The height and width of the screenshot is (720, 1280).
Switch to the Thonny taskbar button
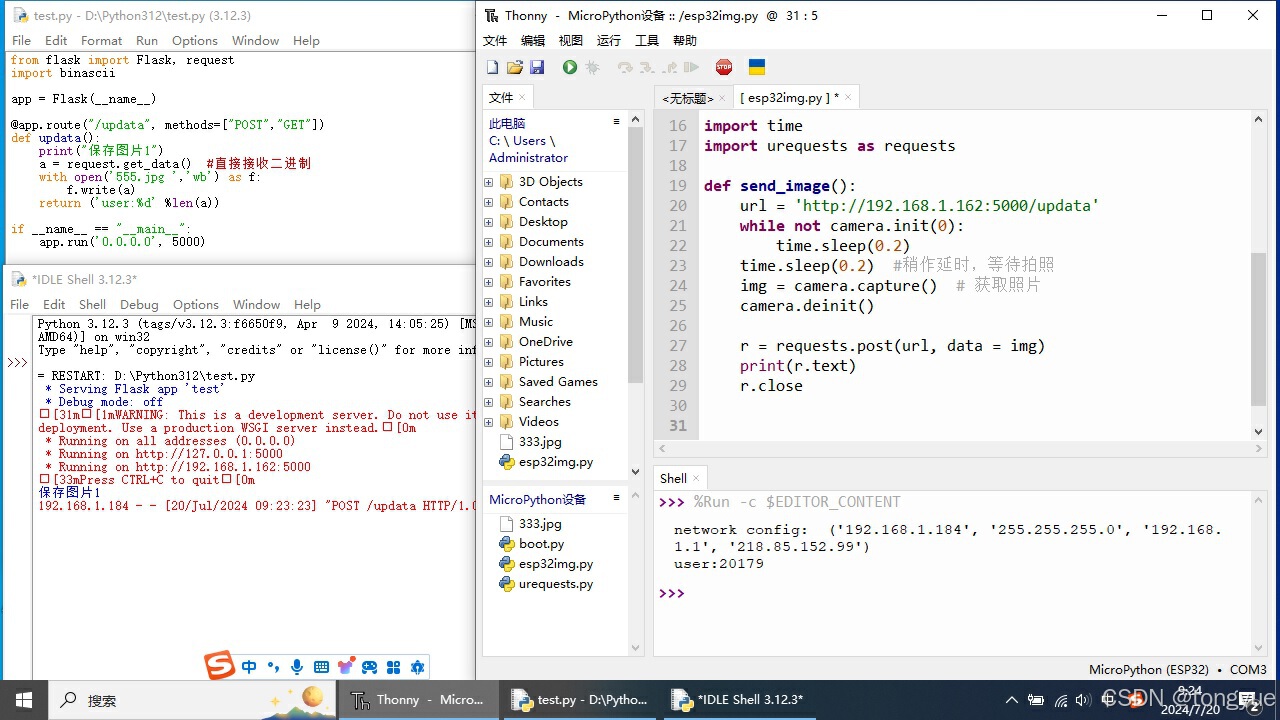click(418, 700)
